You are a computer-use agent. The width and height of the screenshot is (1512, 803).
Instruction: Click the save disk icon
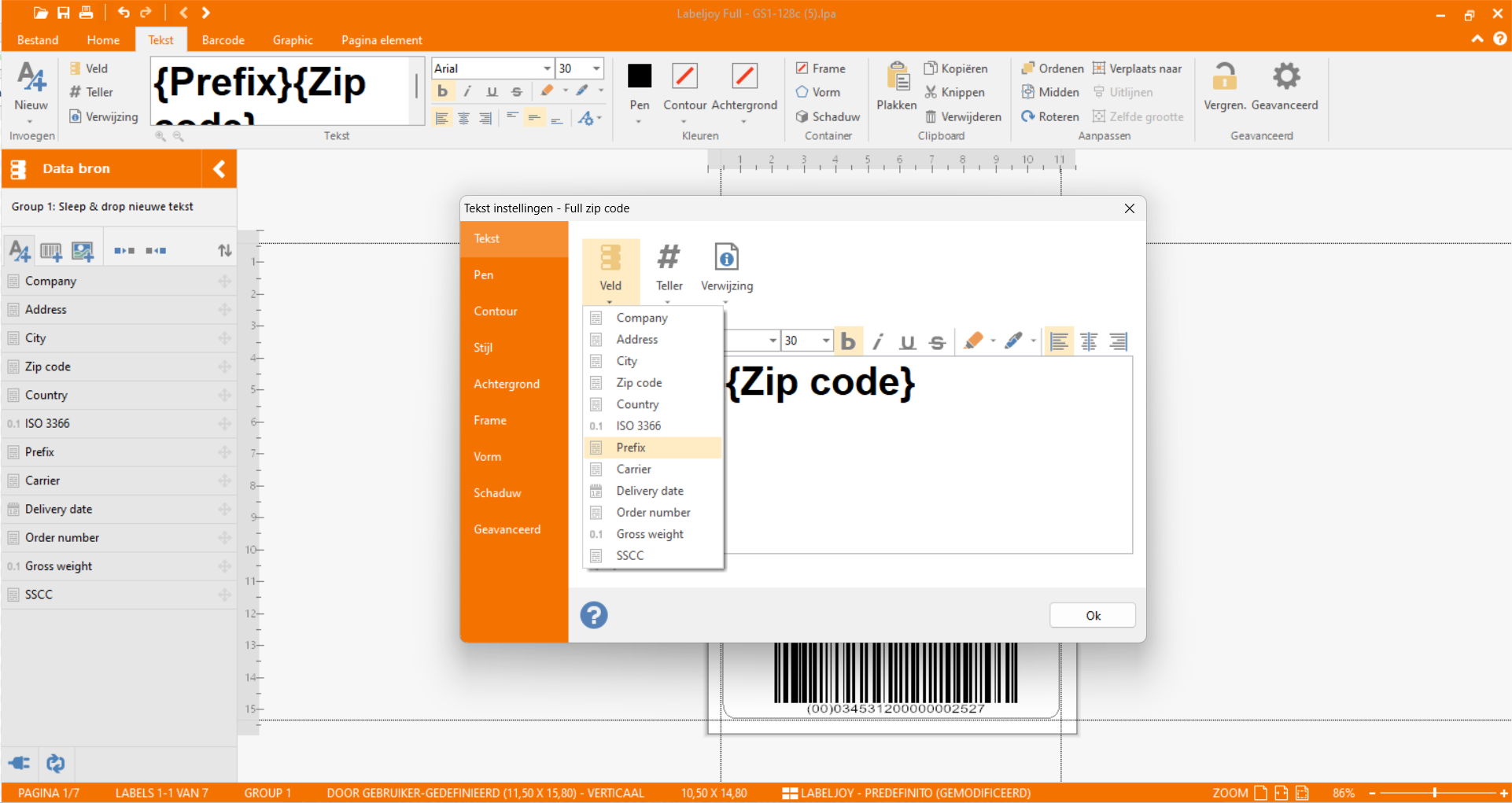(64, 13)
